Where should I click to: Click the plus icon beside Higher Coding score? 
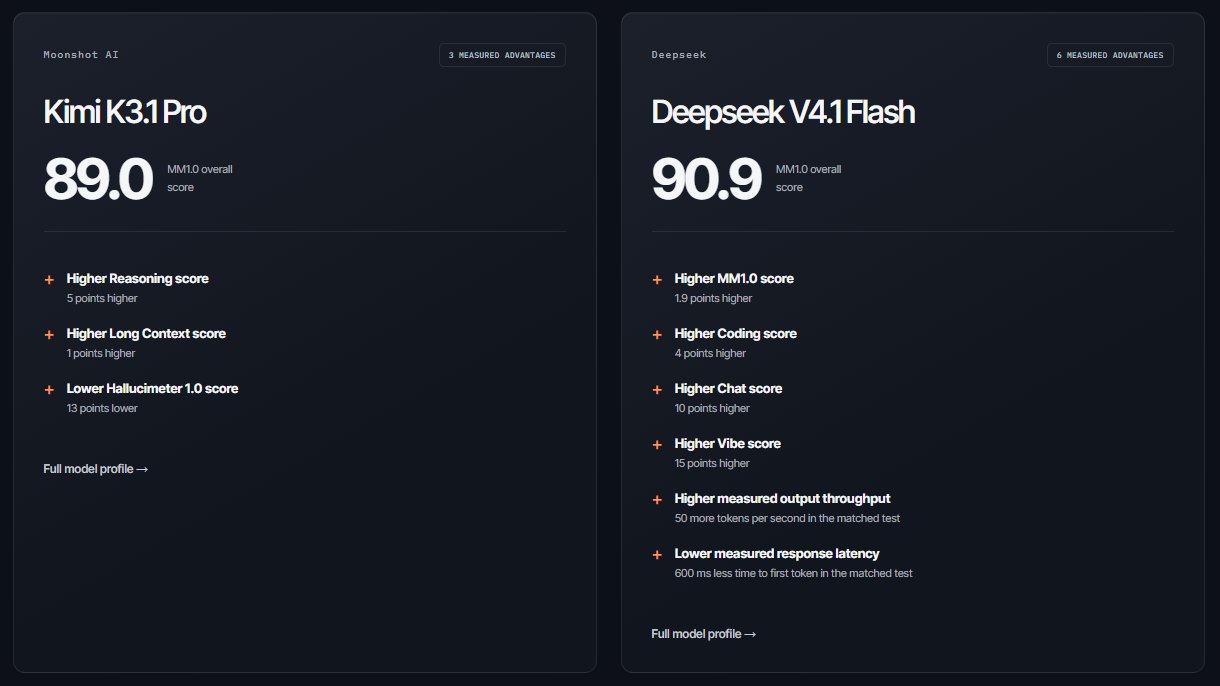tap(657, 335)
